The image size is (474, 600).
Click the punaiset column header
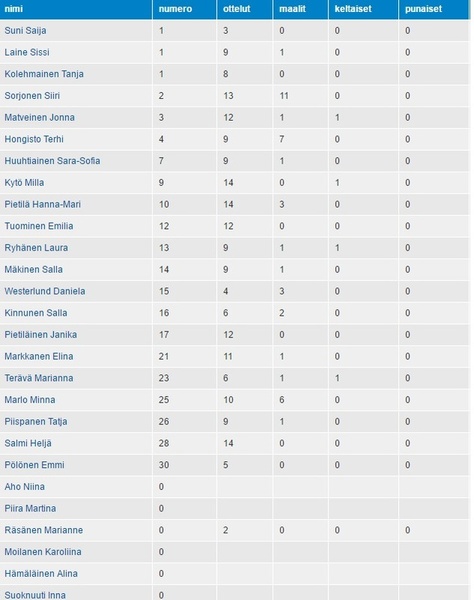pyautogui.click(x=423, y=8)
